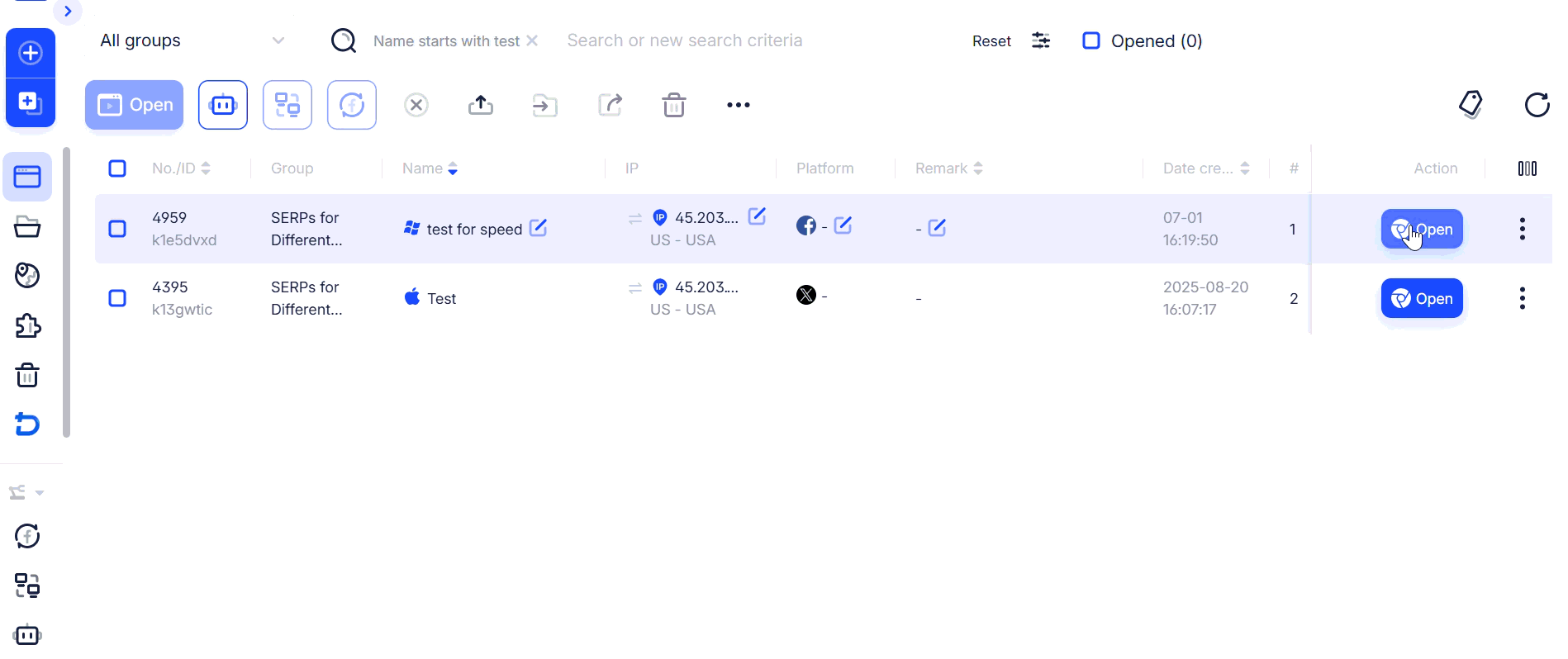This screenshot has width=1568, height=659.
Task: Click the sidebar vertical scrollbar
Action: pos(66,292)
